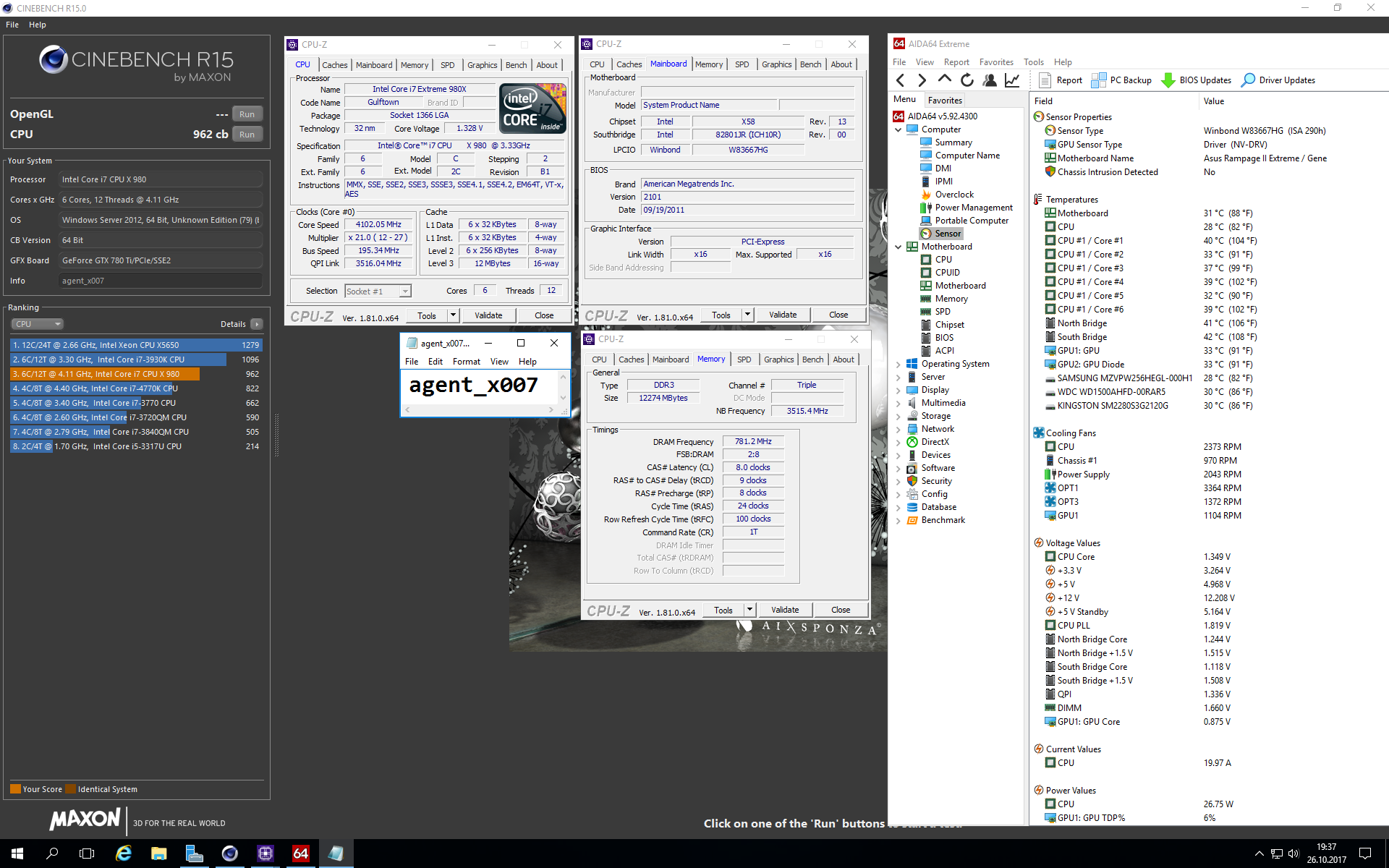Switch to Favorites tab in AIDA64
Screen dimensions: 1389x868
tap(945, 101)
